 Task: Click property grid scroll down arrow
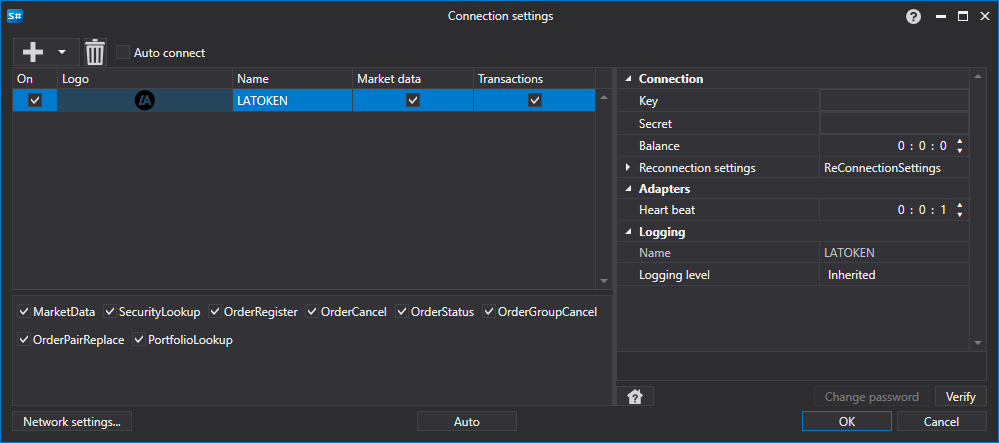pos(978,343)
